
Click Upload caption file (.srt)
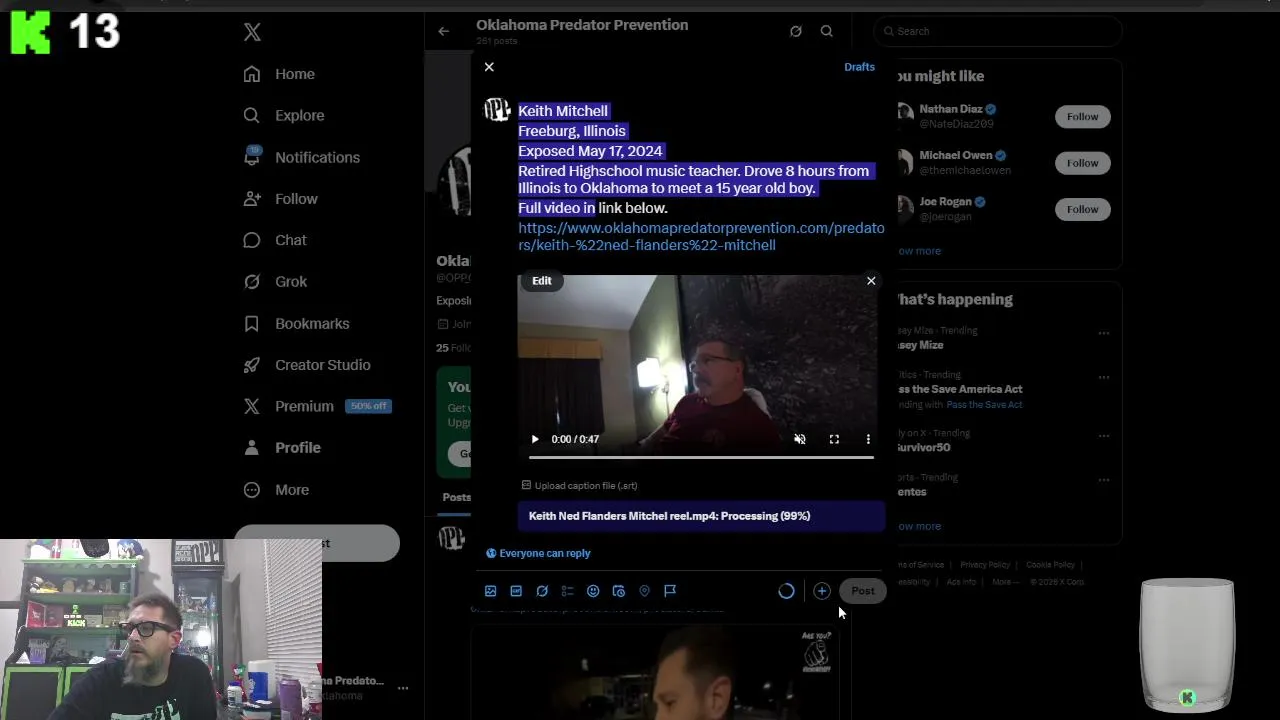pos(579,486)
